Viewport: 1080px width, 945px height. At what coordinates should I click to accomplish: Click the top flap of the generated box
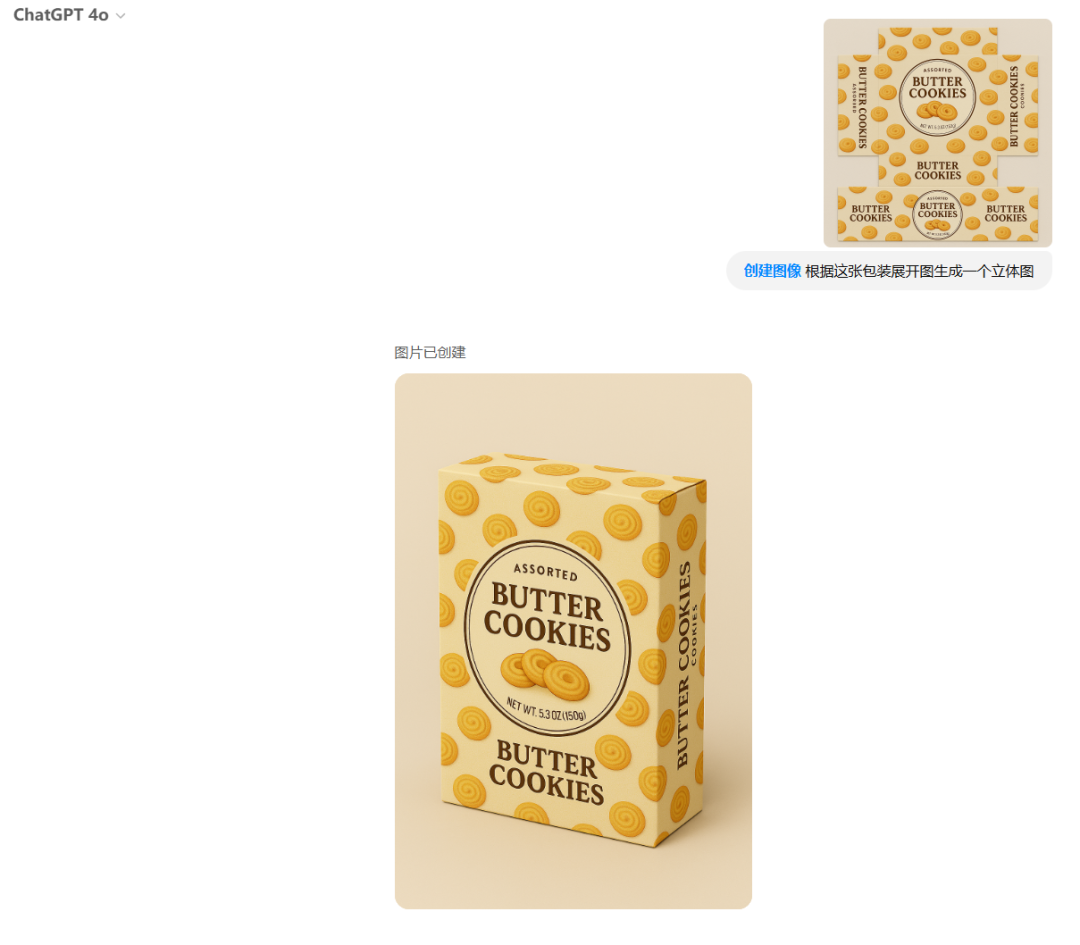573,475
